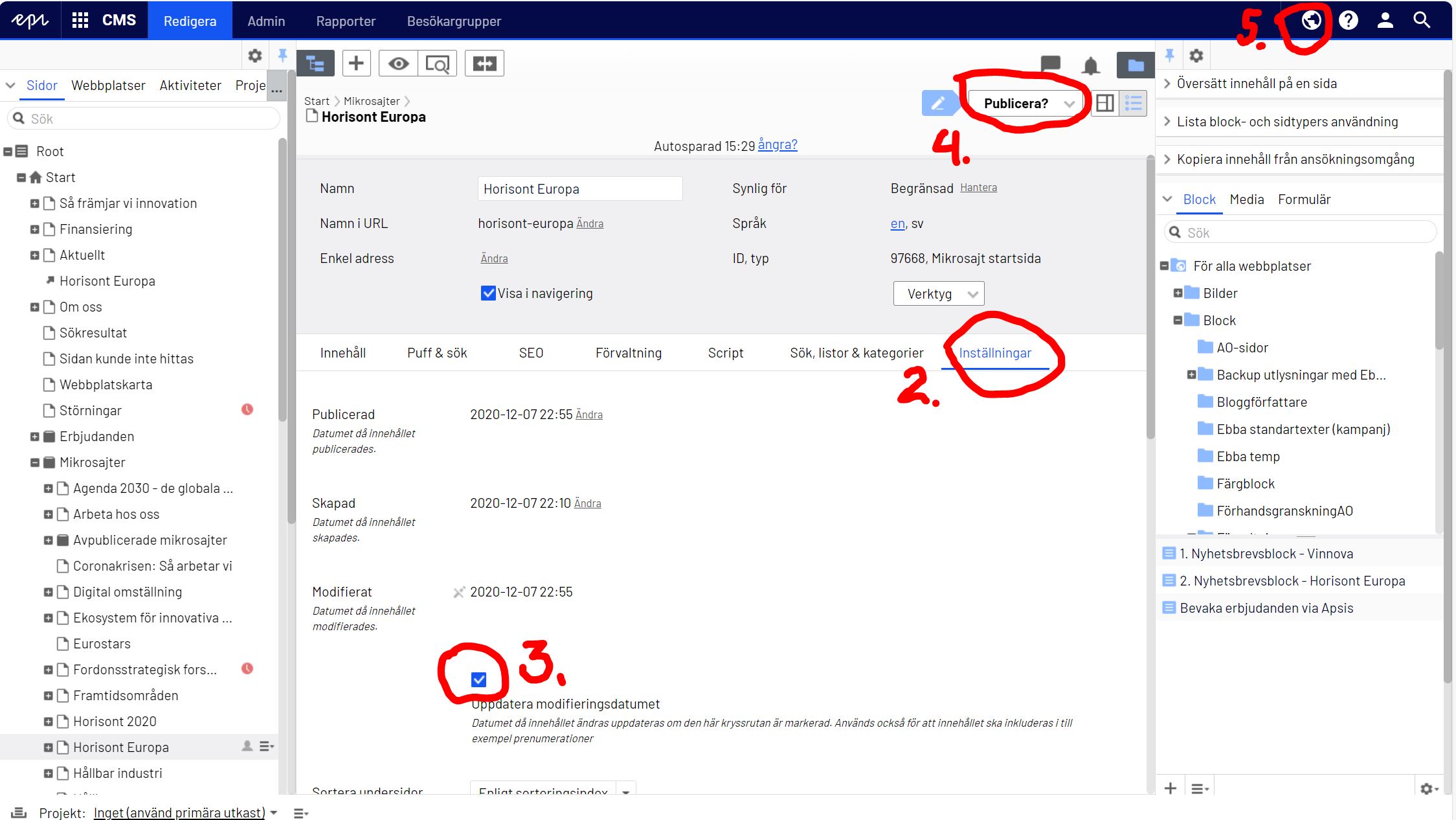Open the Verktyg dropdown

pyautogui.click(x=939, y=294)
